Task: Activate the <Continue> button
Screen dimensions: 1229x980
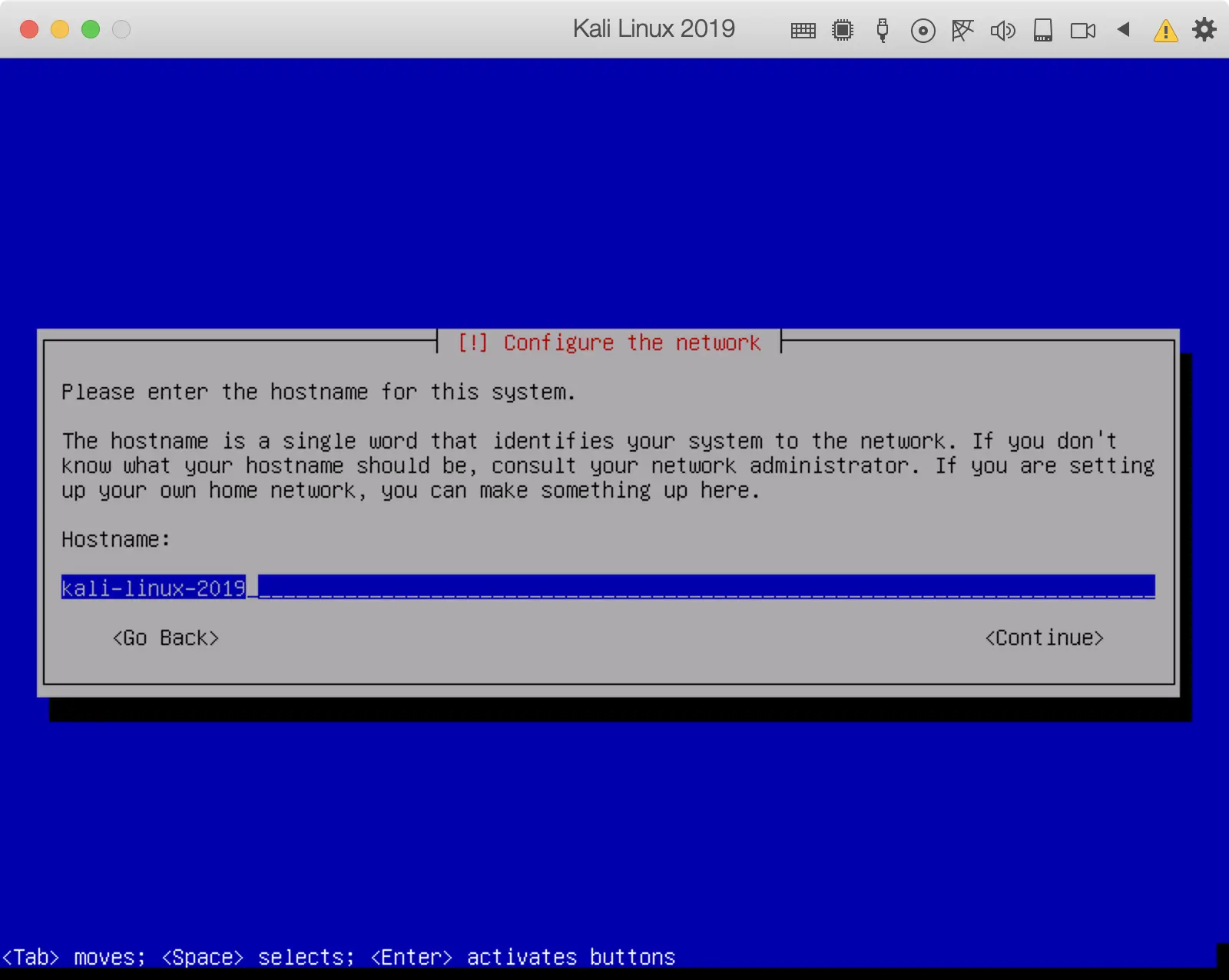Action: click(x=1045, y=638)
